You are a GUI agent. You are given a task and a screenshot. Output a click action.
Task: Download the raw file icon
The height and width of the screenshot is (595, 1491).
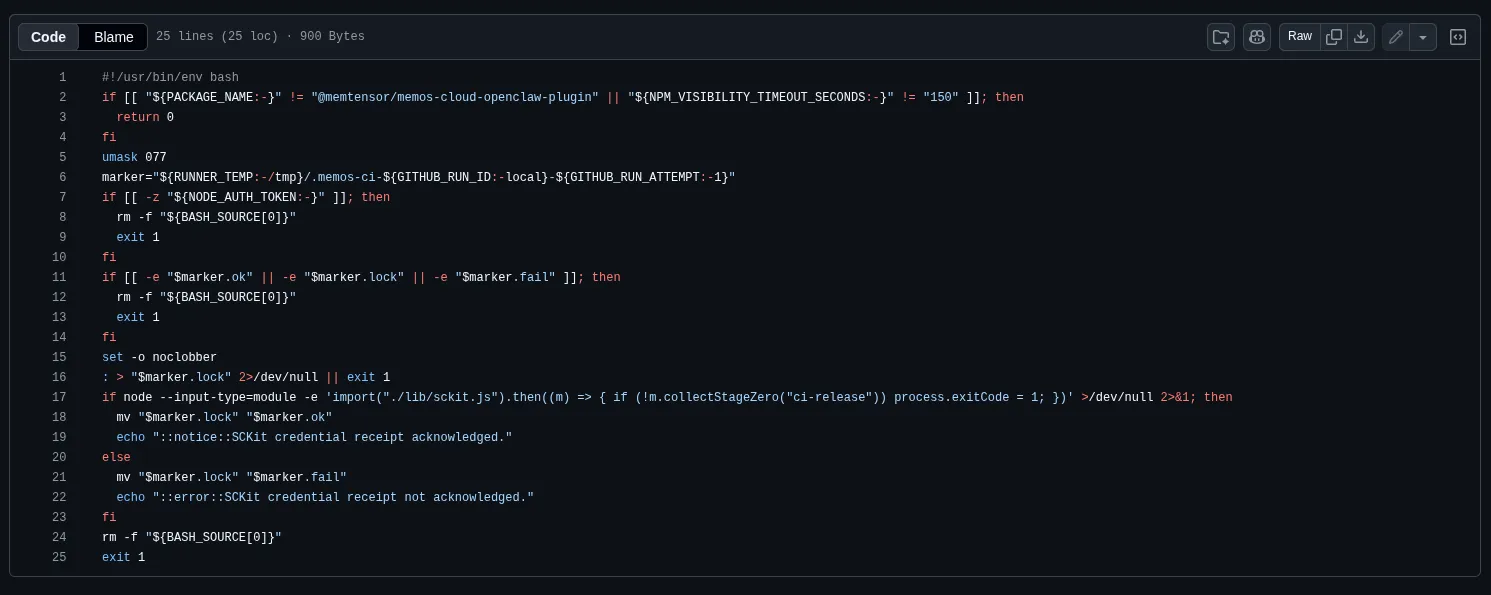click(x=1361, y=37)
